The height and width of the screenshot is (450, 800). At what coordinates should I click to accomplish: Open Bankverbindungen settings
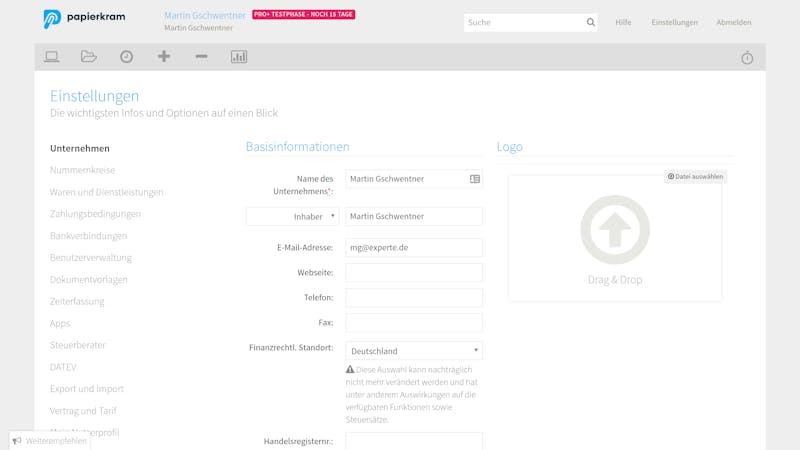point(88,236)
